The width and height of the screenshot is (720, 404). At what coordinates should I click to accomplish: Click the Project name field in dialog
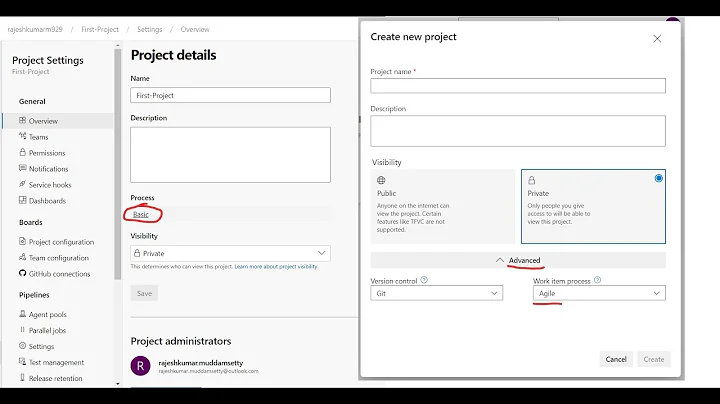[518, 86]
